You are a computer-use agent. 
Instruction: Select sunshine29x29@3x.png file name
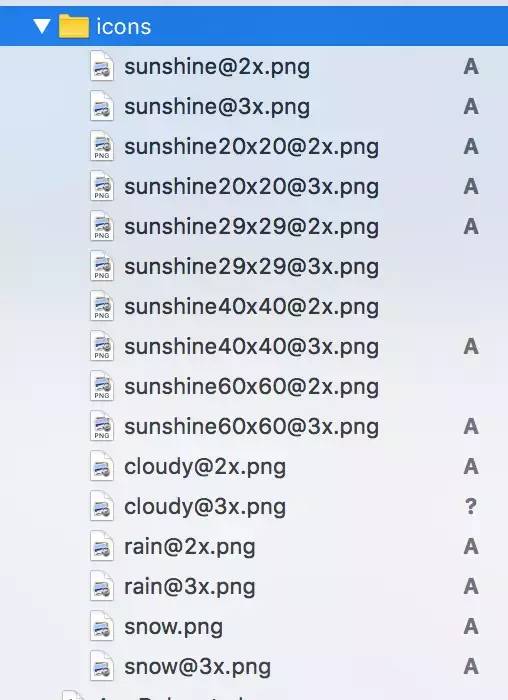click(x=252, y=268)
